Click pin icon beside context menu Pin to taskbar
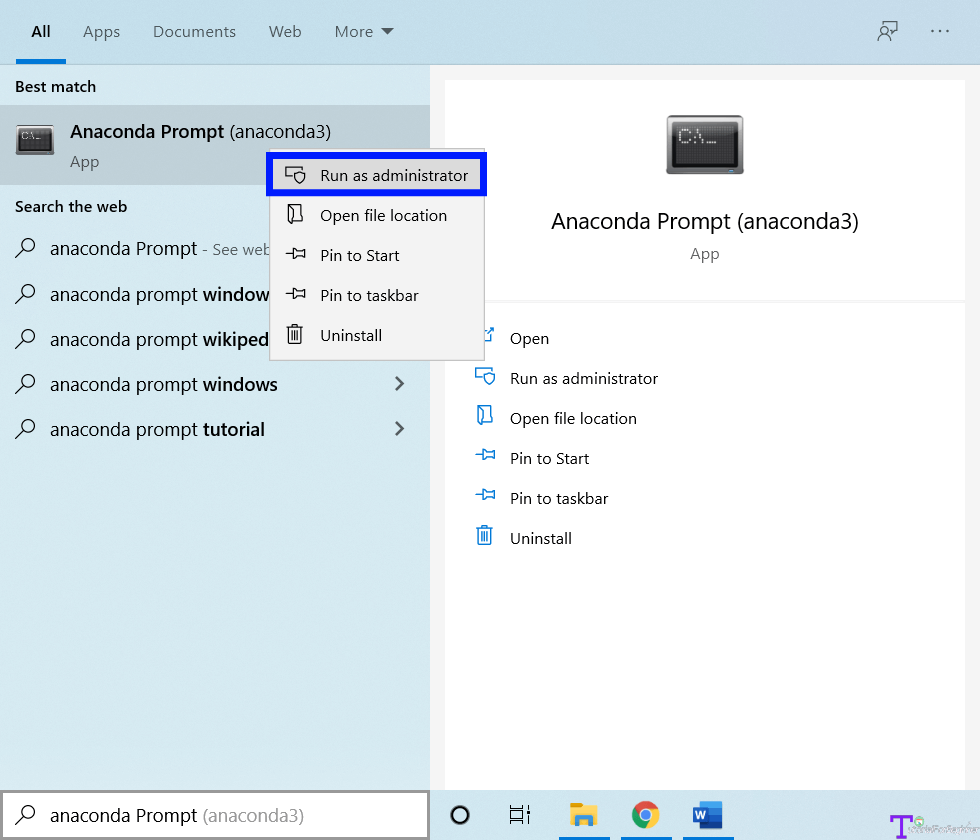Viewport: 980px width, 840px height. tap(296, 294)
